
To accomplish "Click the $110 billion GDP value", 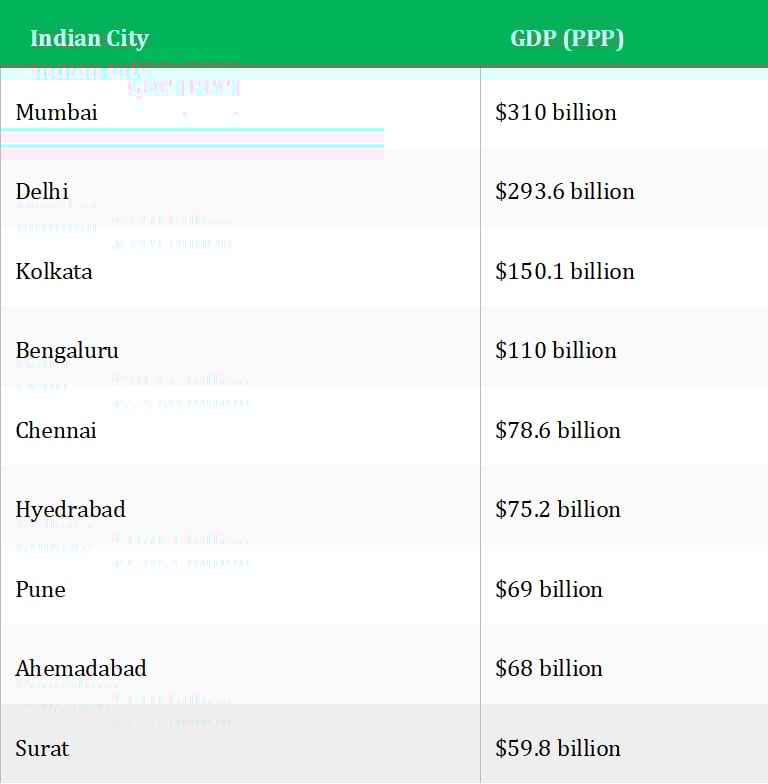I will click(556, 350).
